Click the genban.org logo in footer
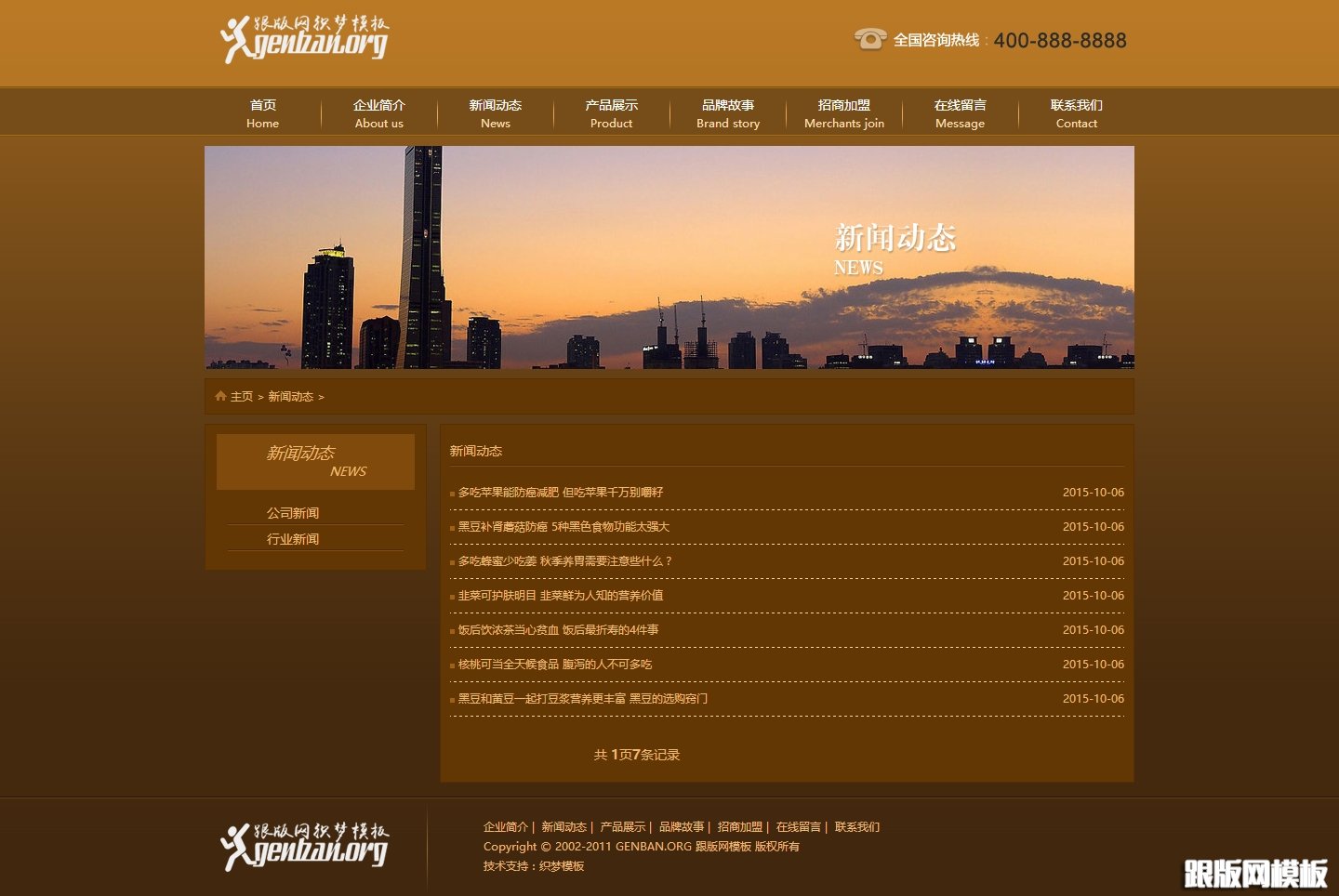 305,846
